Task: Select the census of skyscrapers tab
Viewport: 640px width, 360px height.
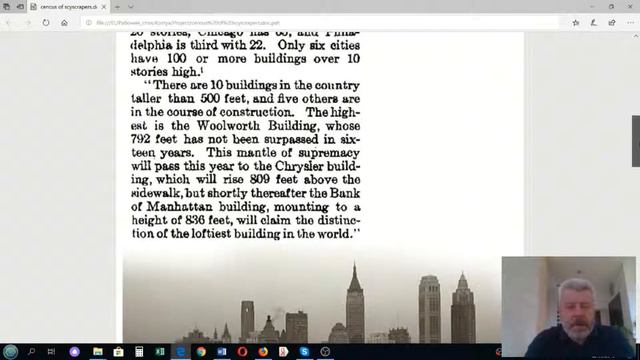Action: coord(68,7)
